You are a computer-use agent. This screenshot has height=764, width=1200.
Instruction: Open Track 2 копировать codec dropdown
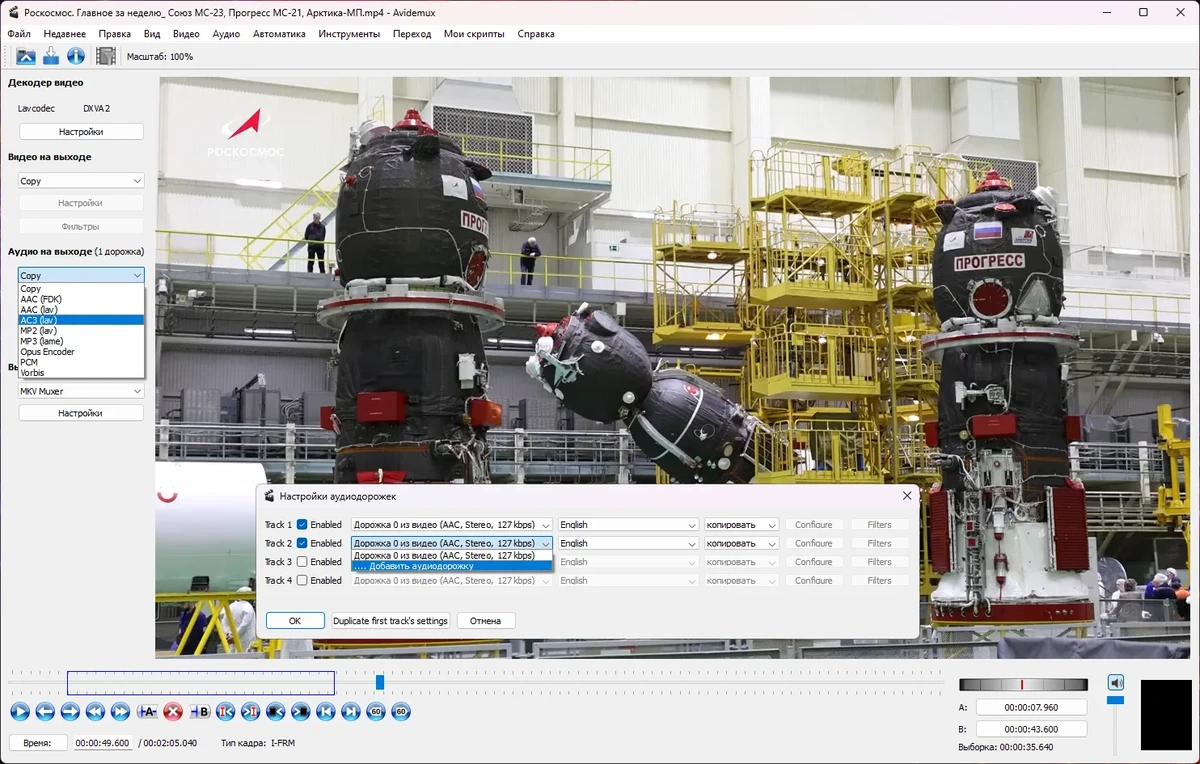pyautogui.click(x=741, y=543)
